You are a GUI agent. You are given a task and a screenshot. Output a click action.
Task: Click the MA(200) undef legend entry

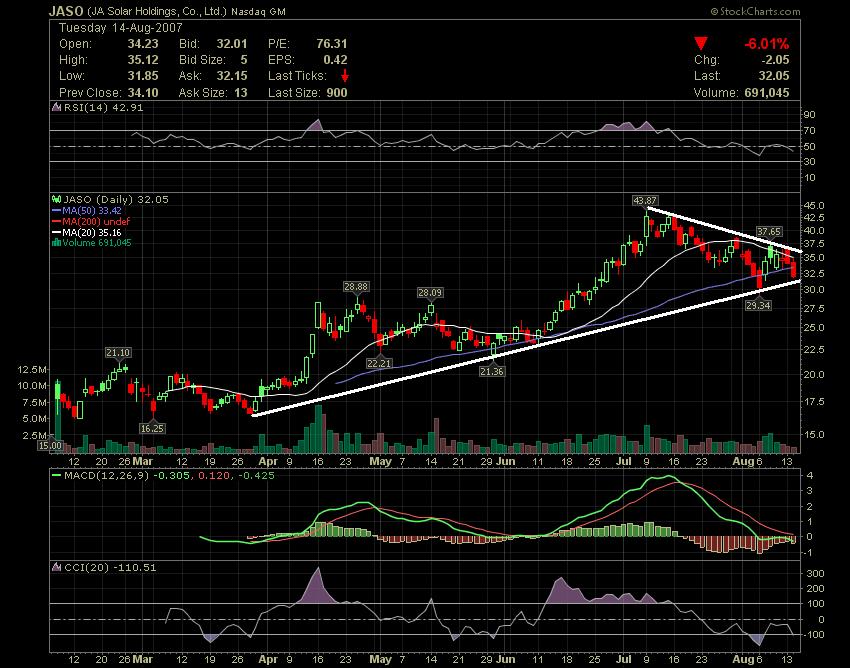[95, 221]
